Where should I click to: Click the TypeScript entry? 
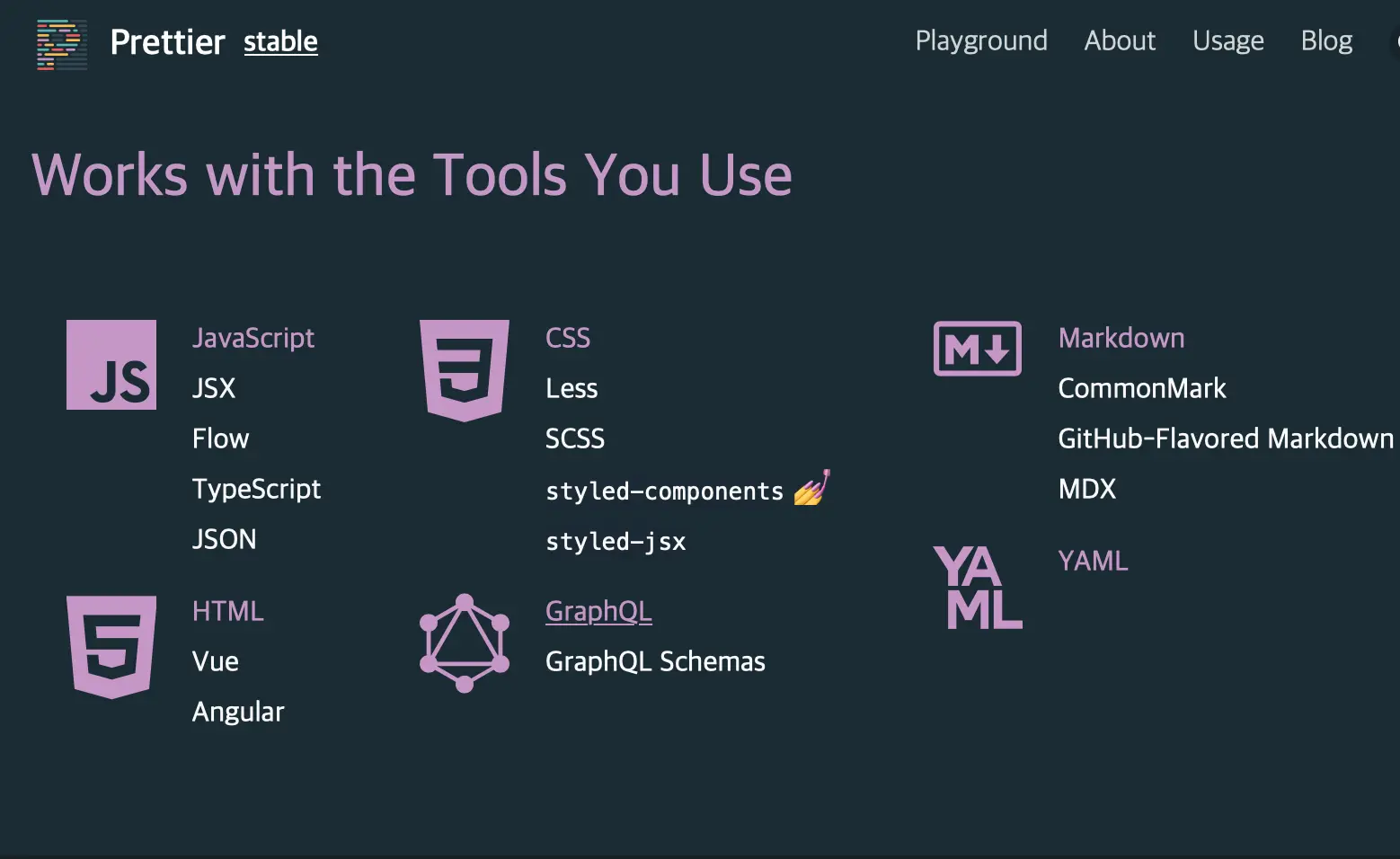point(256,490)
